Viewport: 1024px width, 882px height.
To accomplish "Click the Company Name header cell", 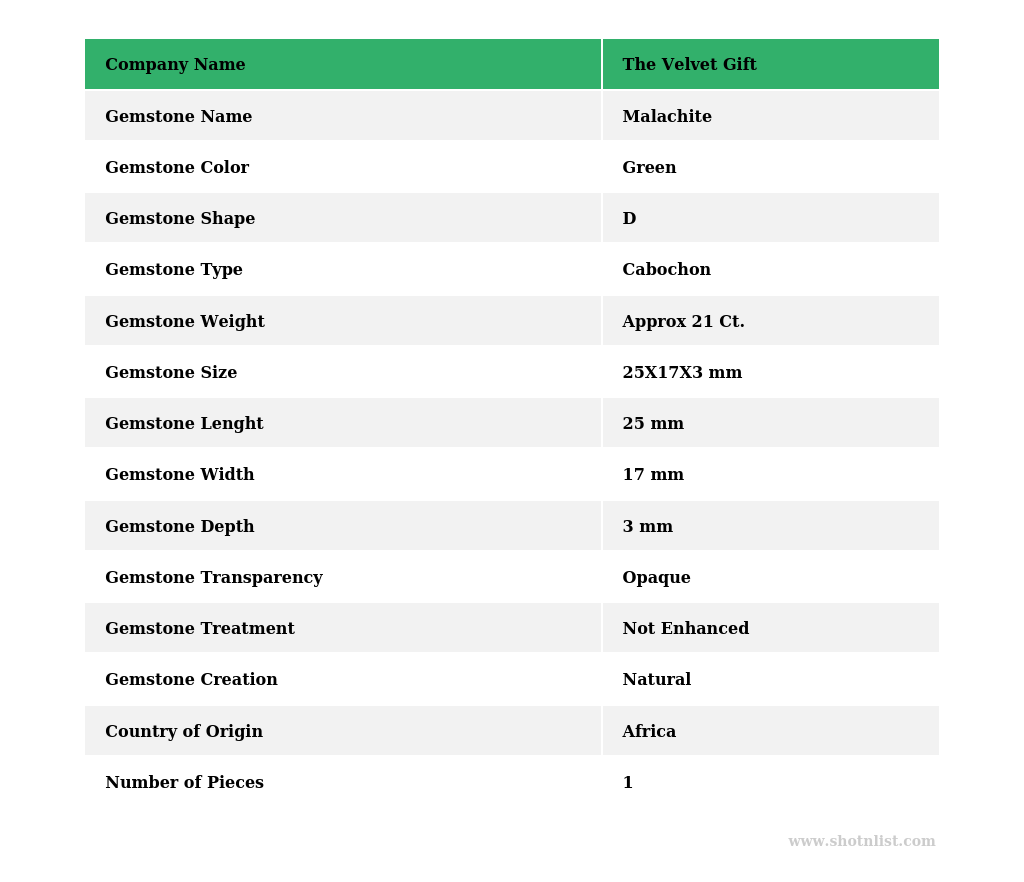I will (x=175, y=65).
